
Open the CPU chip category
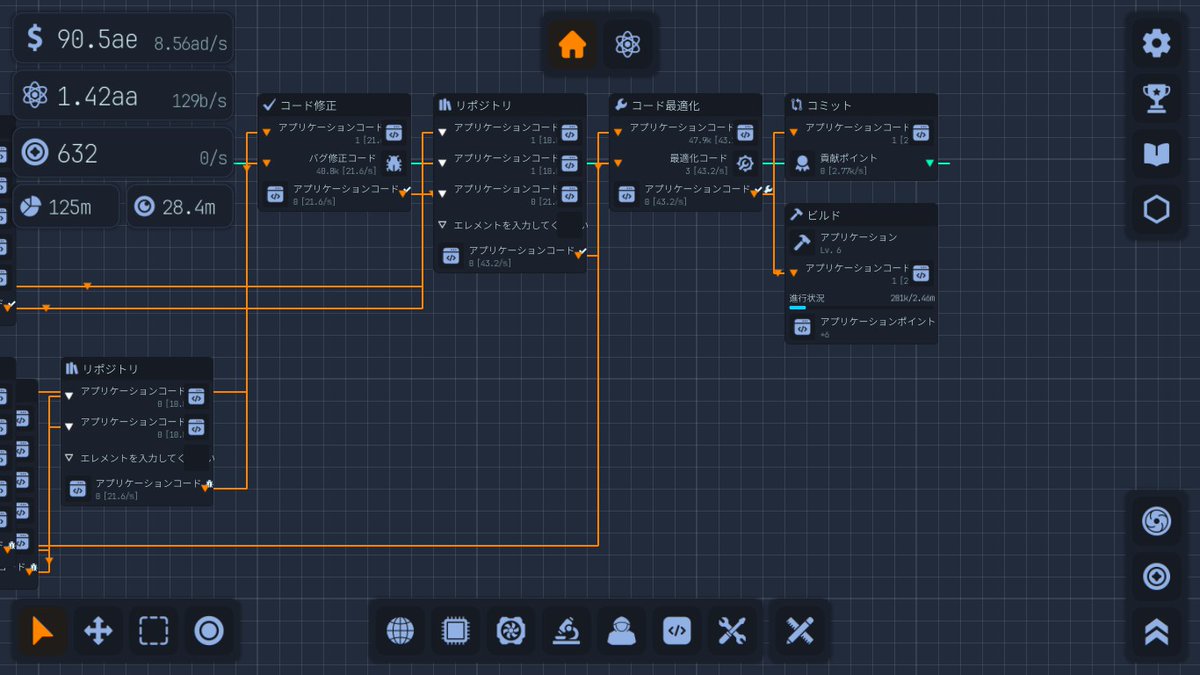pos(456,631)
